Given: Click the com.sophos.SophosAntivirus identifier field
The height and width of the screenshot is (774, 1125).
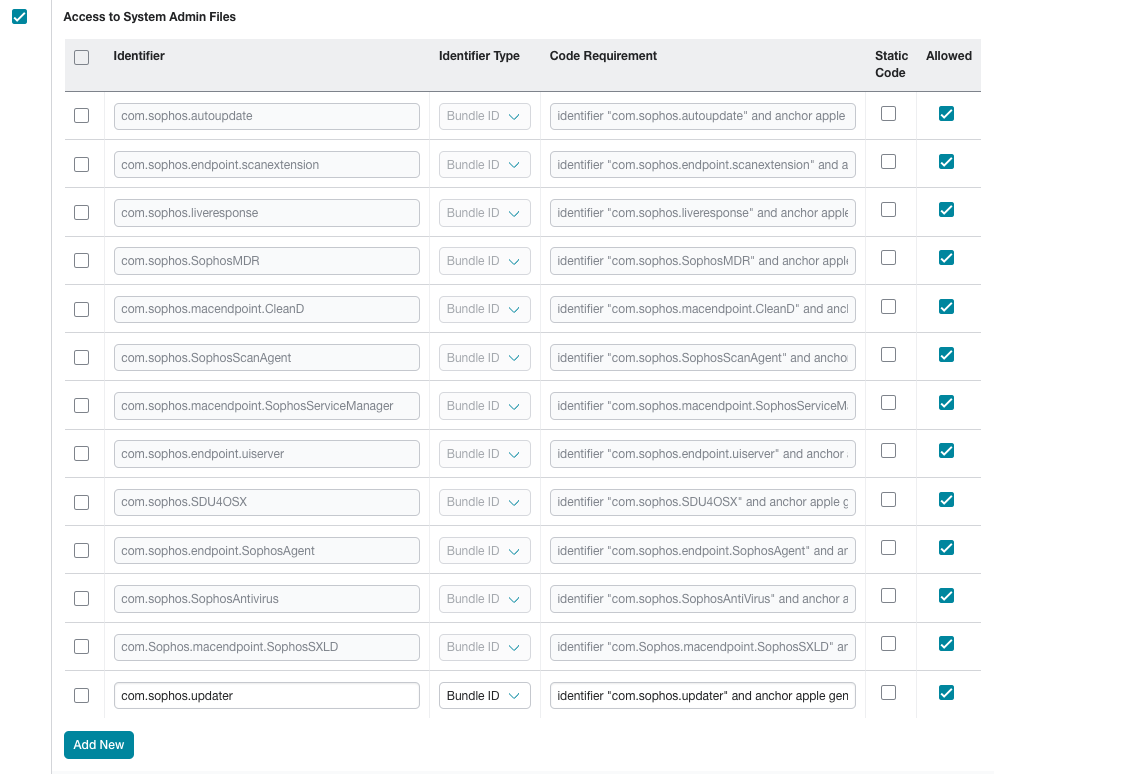Looking at the screenshot, I should 267,599.
